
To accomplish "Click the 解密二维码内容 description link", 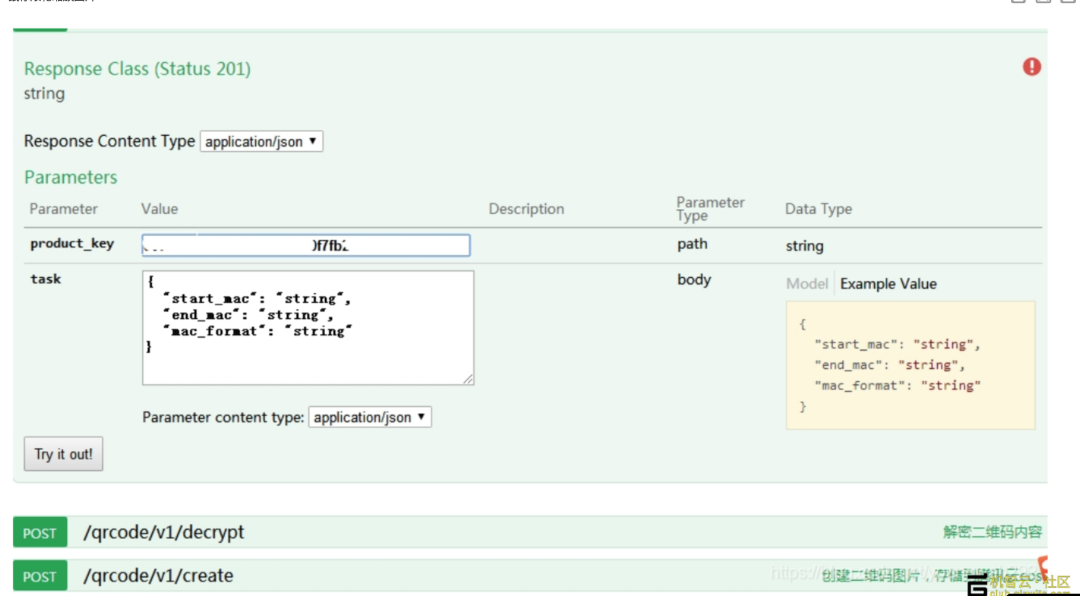I will (x=992, y=532).
